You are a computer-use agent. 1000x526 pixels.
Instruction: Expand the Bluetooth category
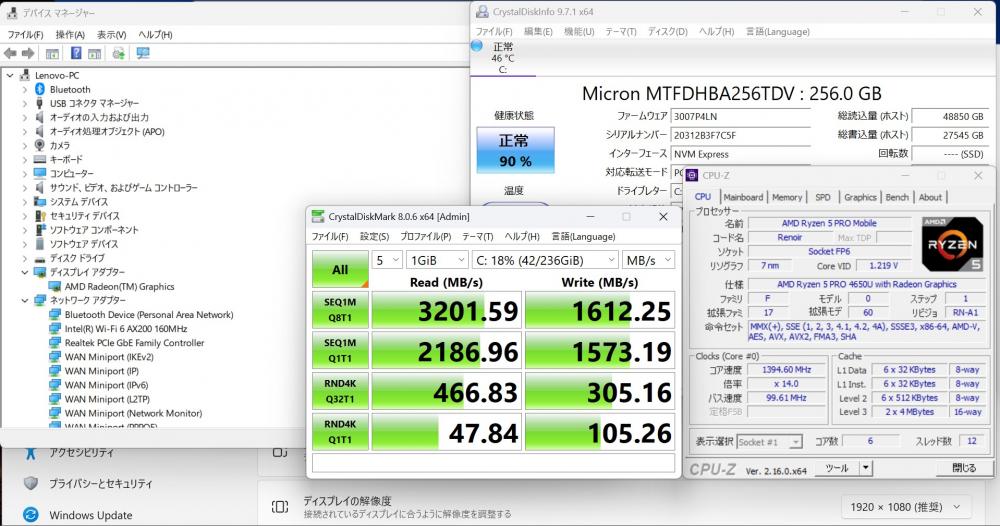pos(25,89)
